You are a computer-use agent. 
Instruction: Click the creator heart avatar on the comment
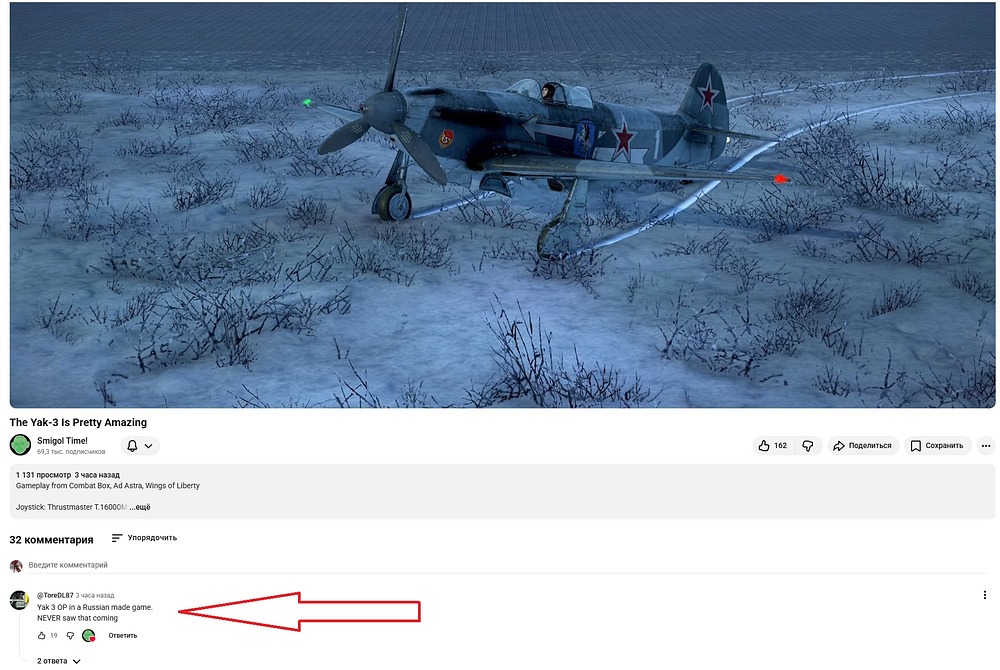pos(89,636)
